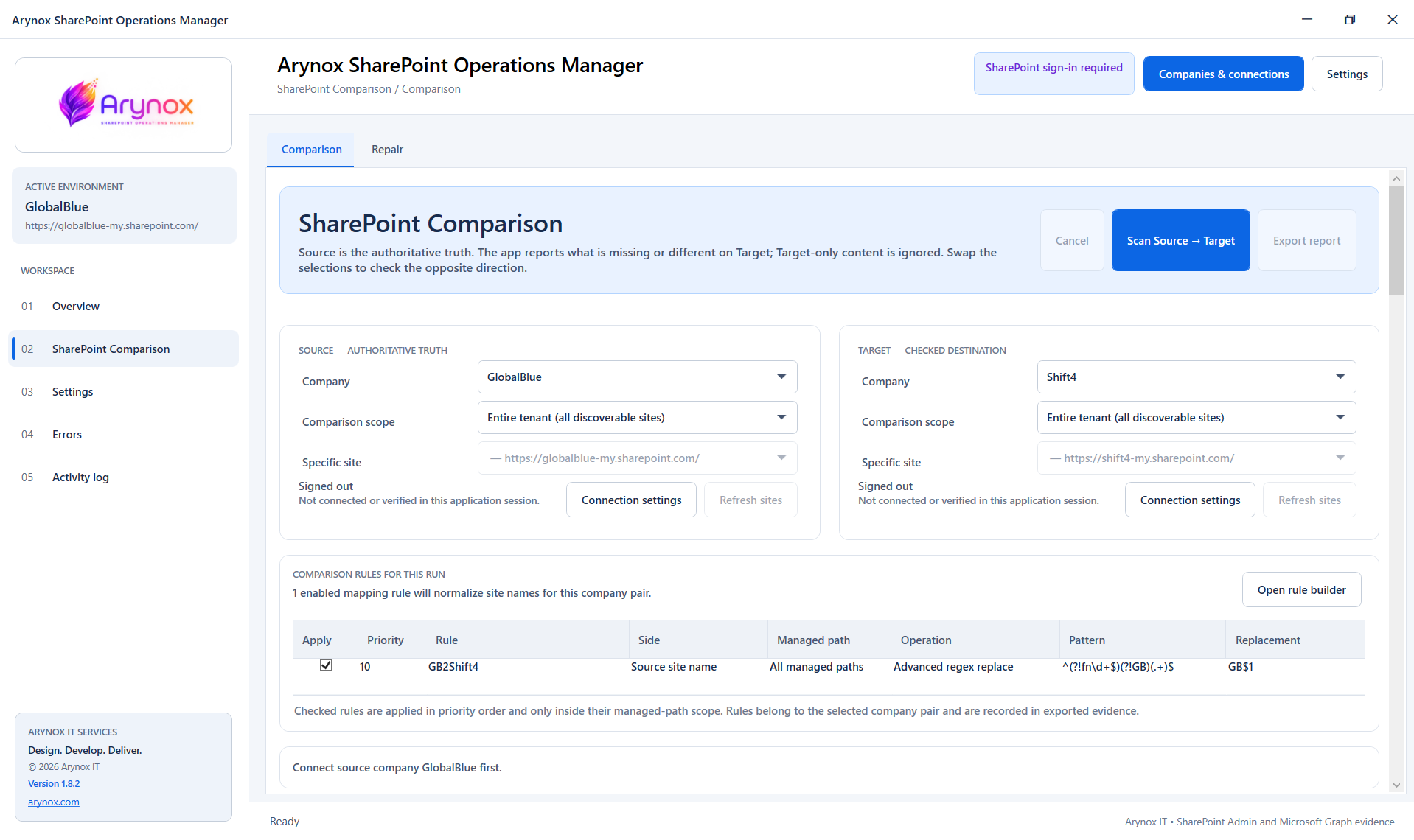Click the scrollbar down arrow
1414x840 pixels.
tap(1396, 785)
